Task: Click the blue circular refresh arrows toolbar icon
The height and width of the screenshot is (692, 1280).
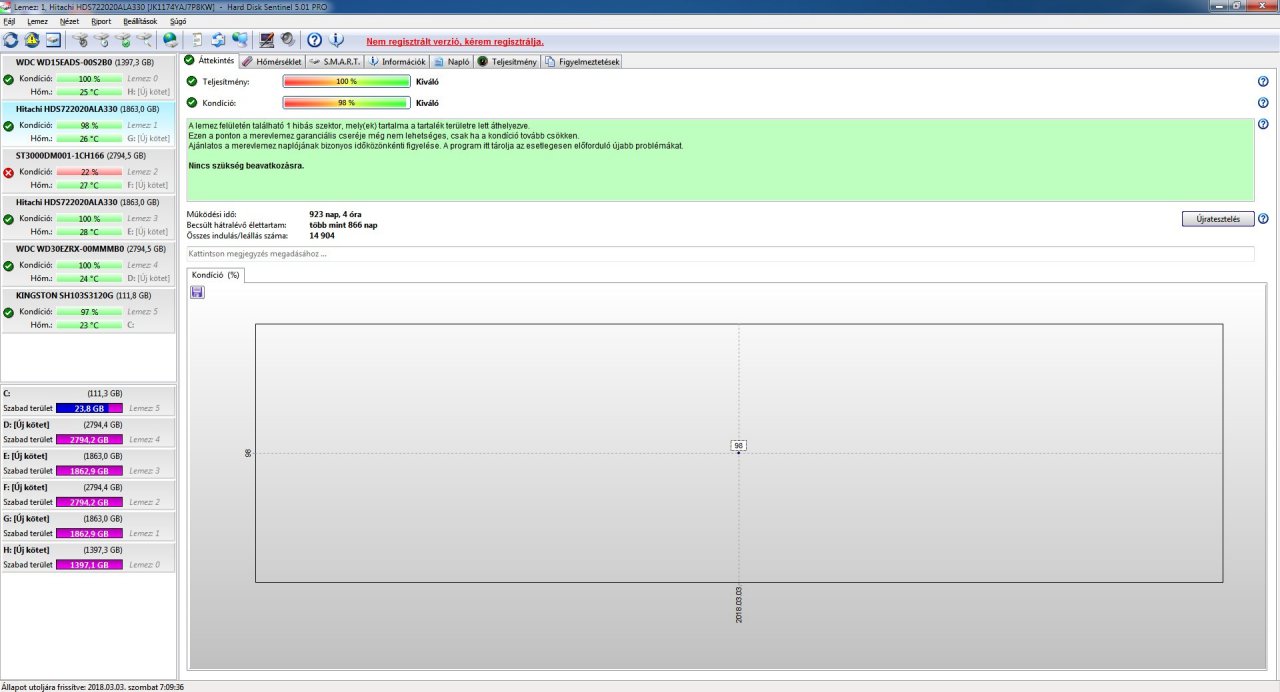Action: tap(11, 40)
